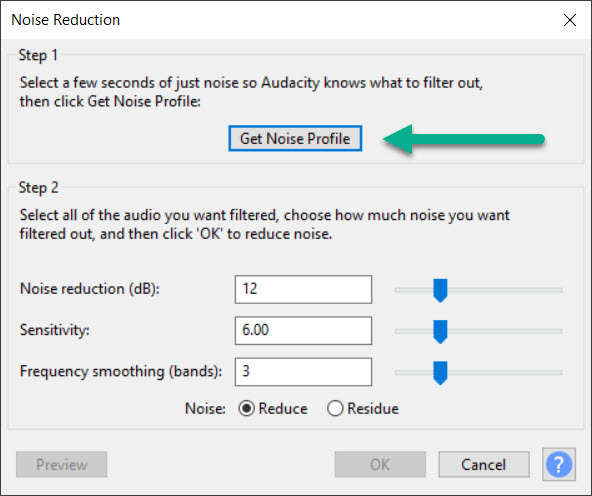The image size is (592, 496).
Task: Click the 'Sensitivity:' label
Action: click(x=55, y=330)
